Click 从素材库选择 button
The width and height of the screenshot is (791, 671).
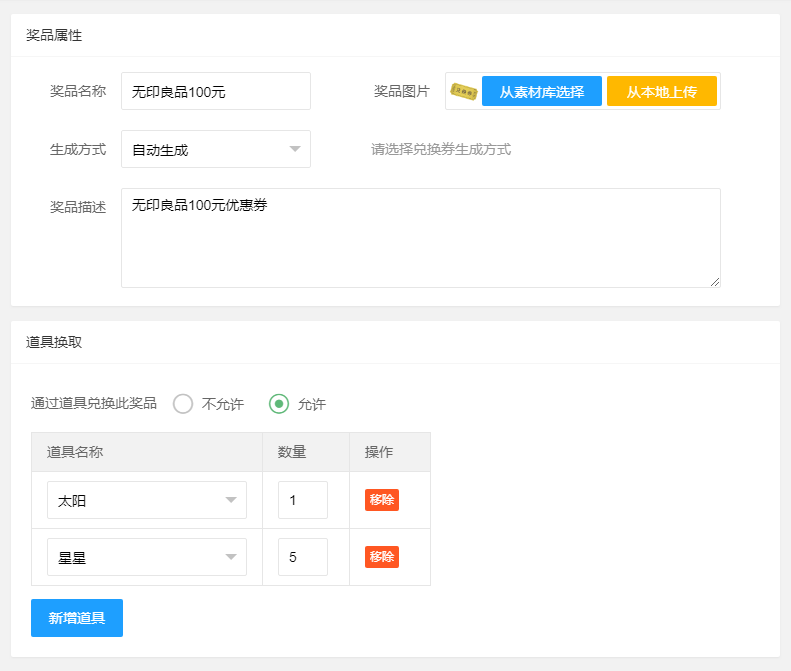coord(542,91)
